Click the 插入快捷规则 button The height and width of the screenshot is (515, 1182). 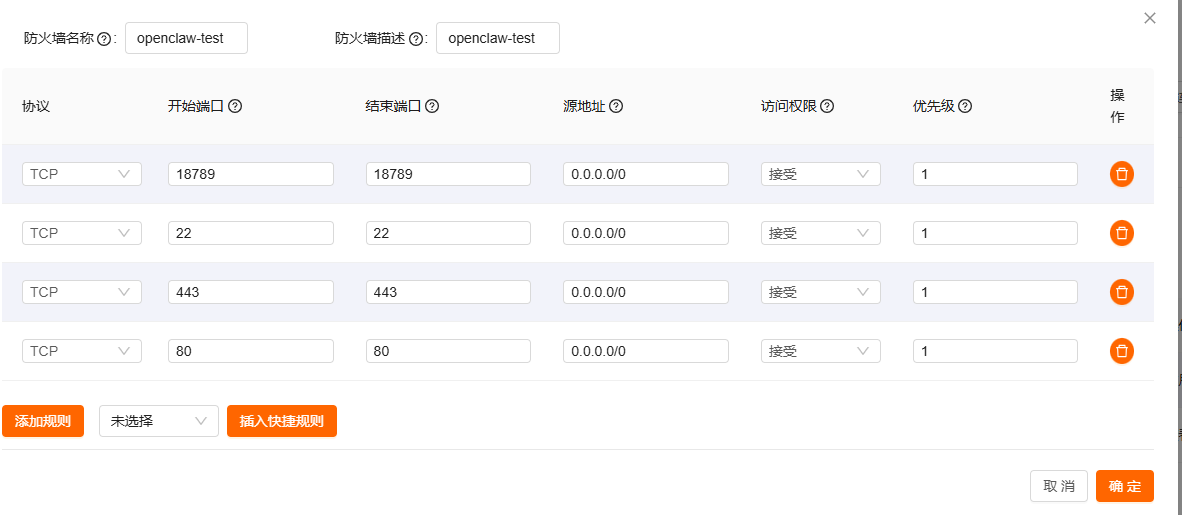point(282,421)
